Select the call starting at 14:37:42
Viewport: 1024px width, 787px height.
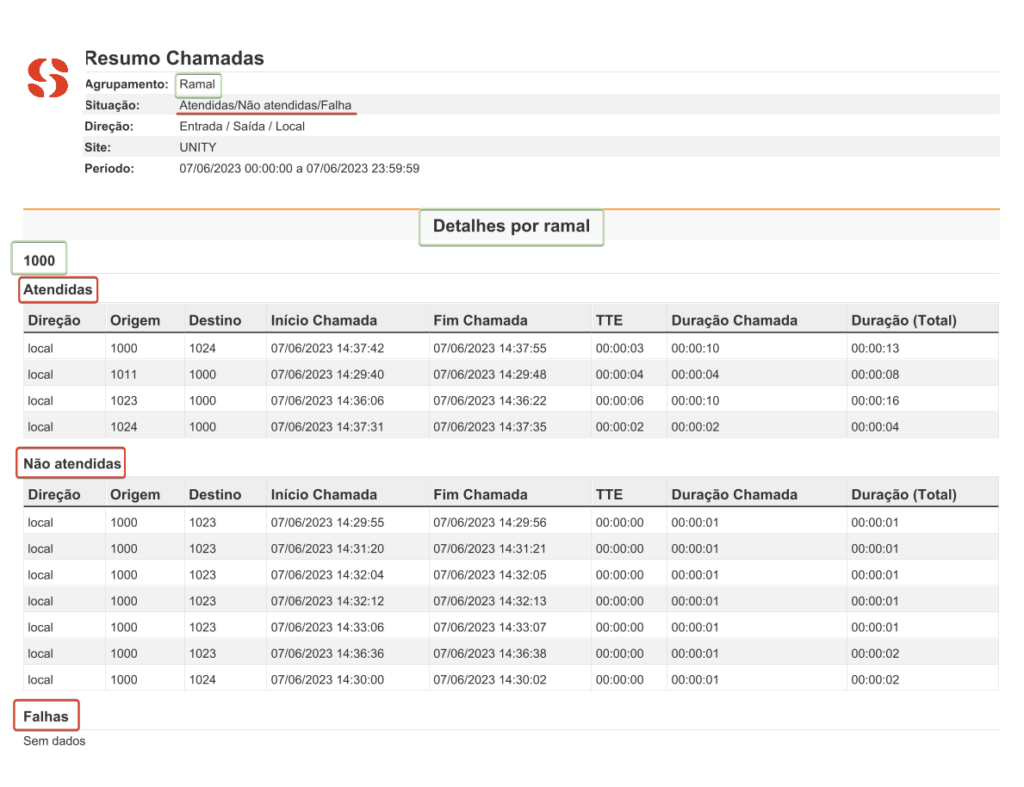tap(327, 348)
